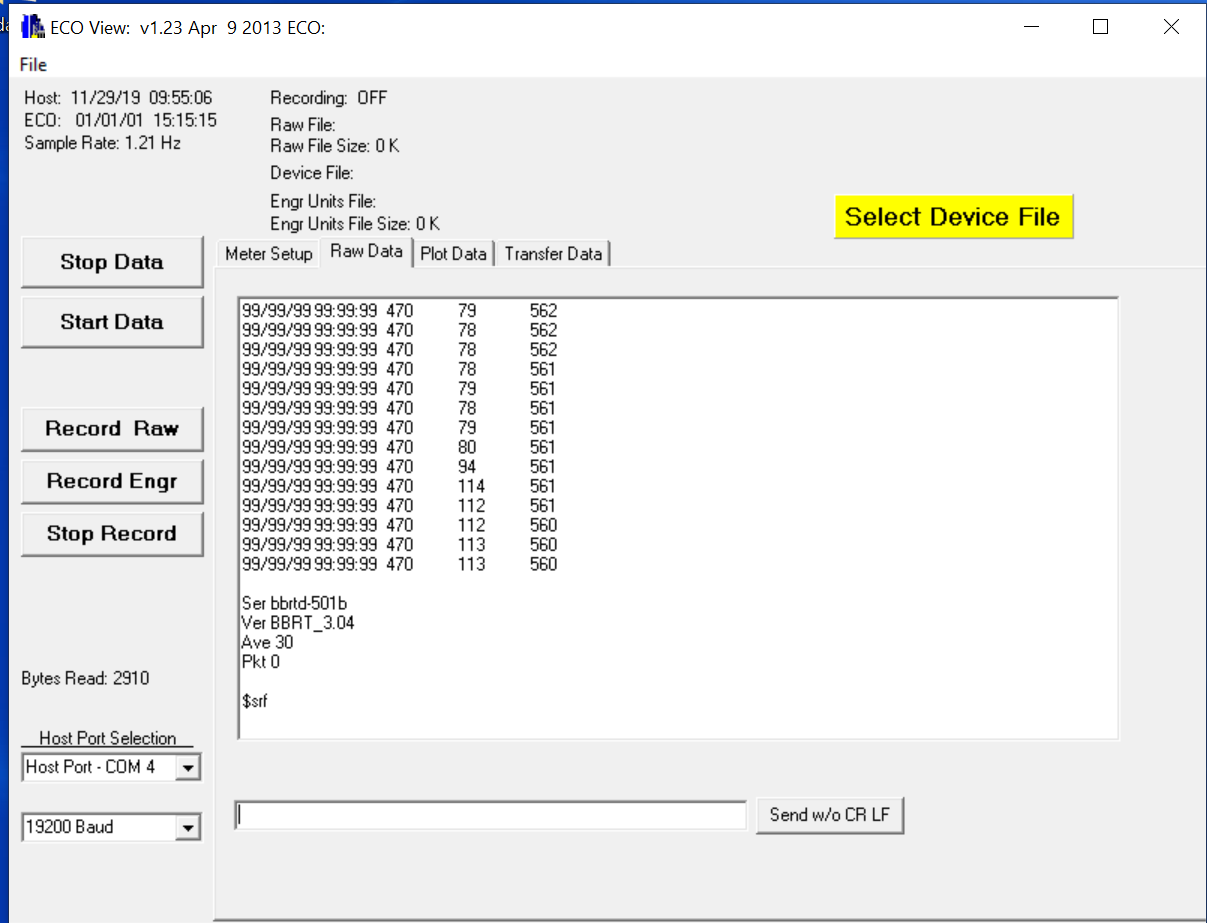Click the $srf line in output
This screenshot has width=1207, height=923.
(255, 701)
